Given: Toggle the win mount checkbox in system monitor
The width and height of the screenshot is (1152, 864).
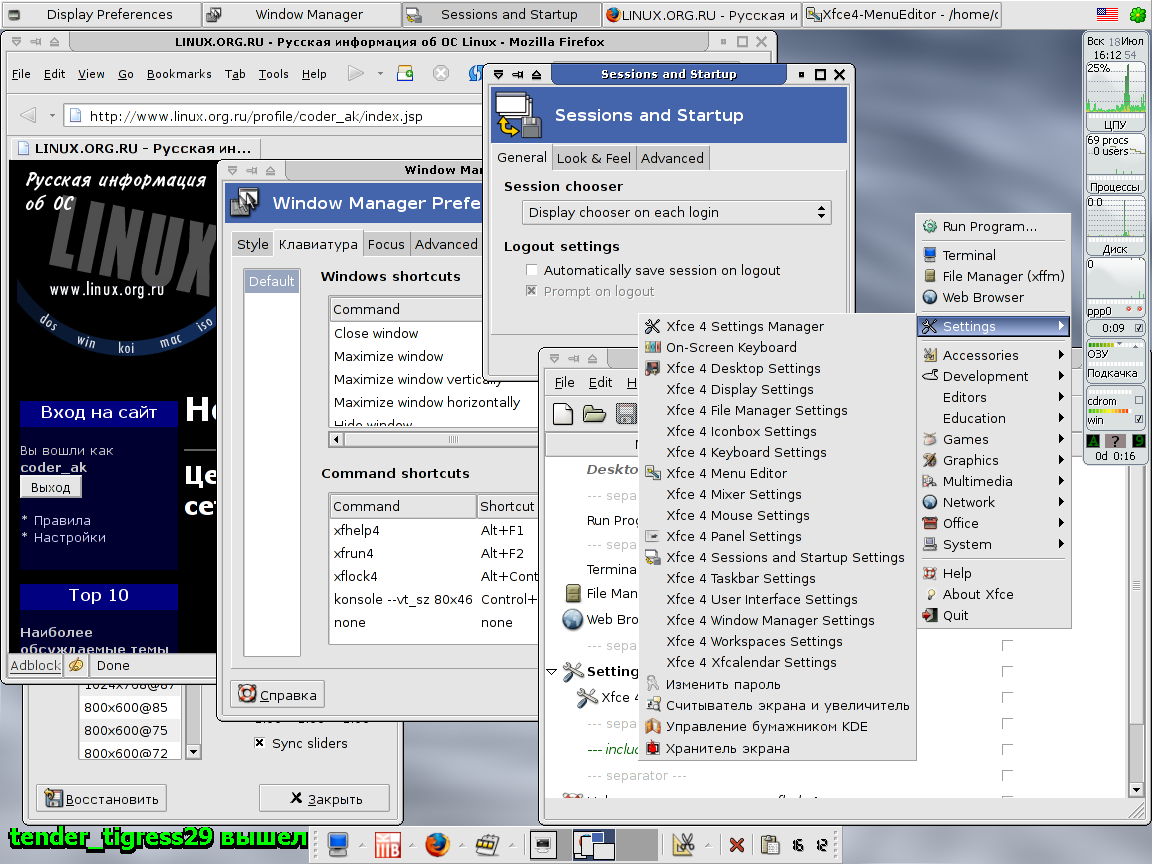Looking at the screenshot, I should point(1139,420).
